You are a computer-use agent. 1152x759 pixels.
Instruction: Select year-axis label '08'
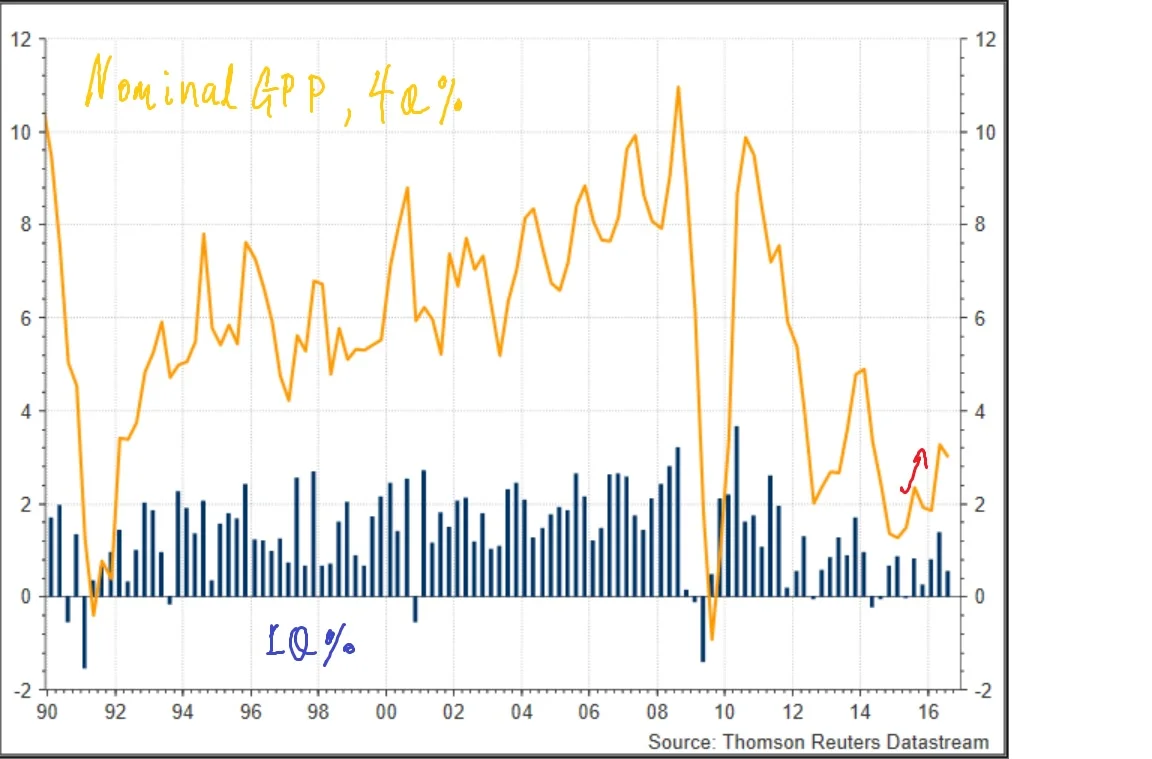point(657,711)
